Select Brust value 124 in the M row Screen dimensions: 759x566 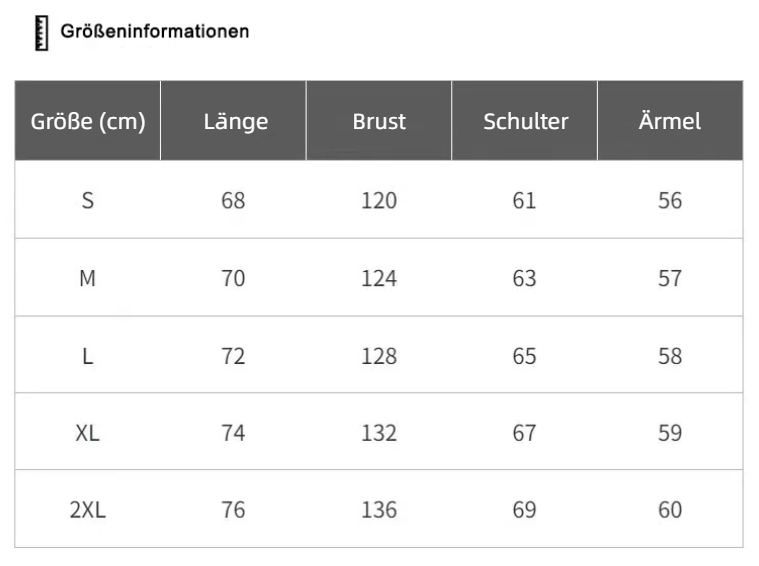click(379, 278)
